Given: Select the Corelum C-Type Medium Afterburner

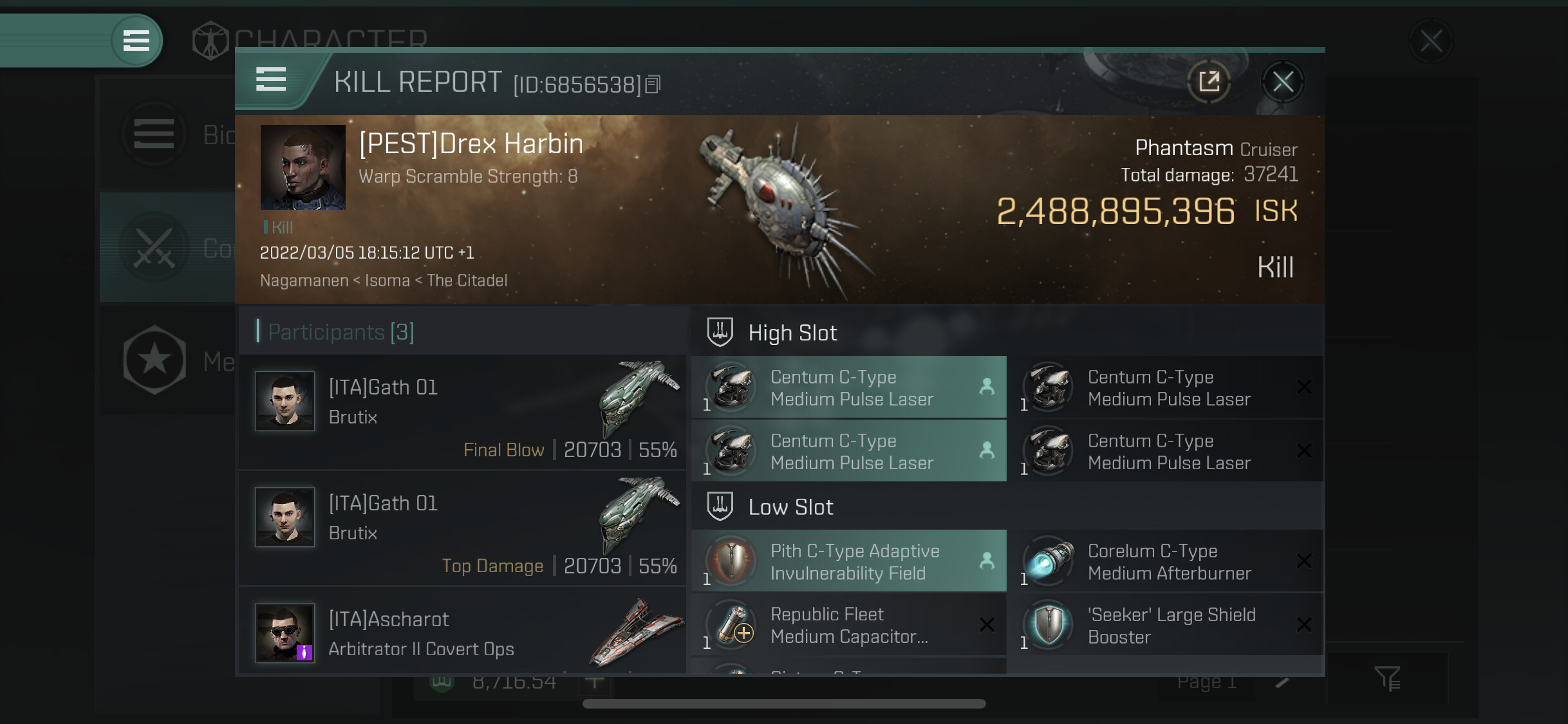Looking at the screenshot, I should (x=1166, y=561).
